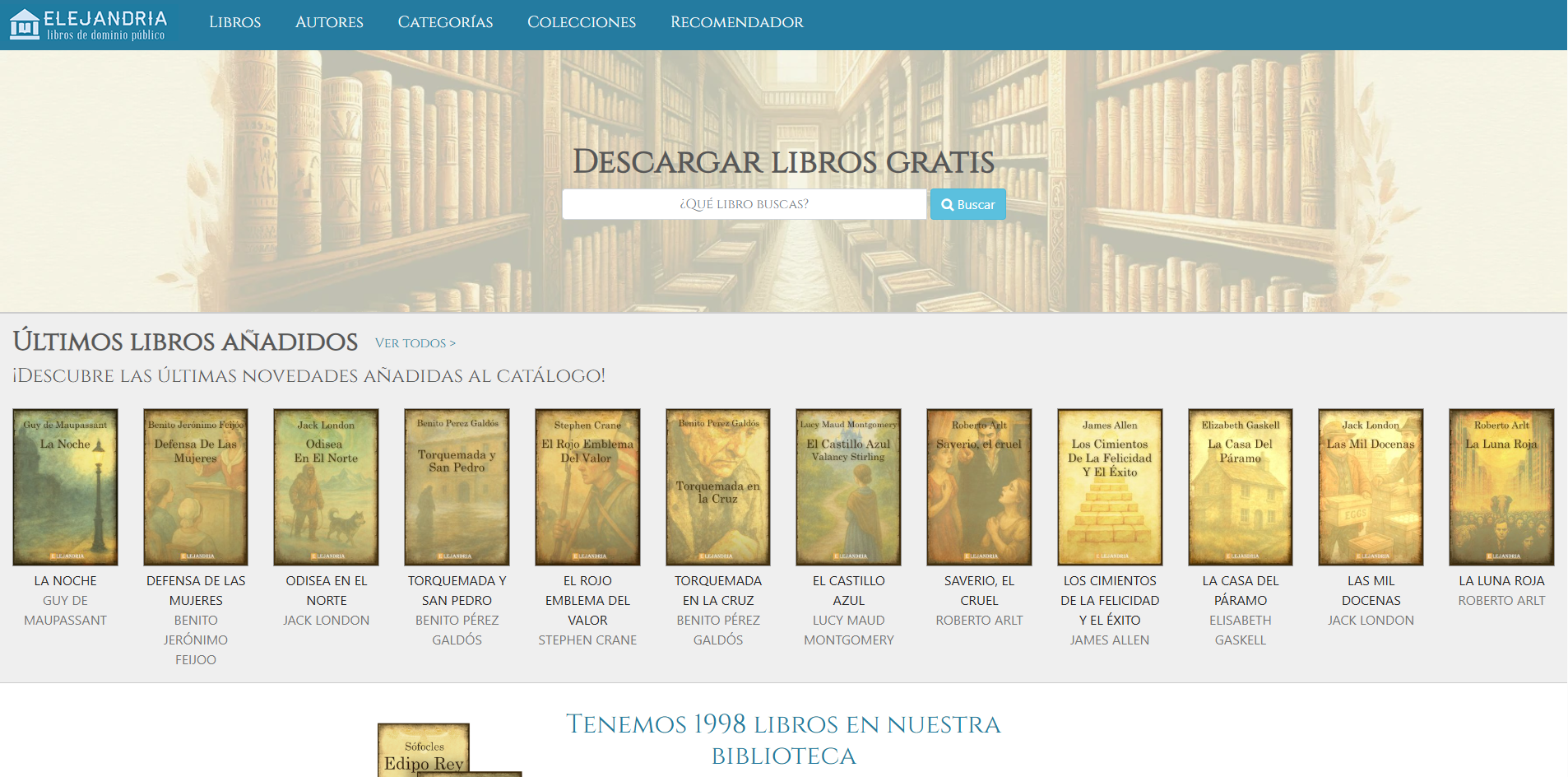1568x777 pixels.
Task: Click the Buscar search button
Action: coord(968,204)
